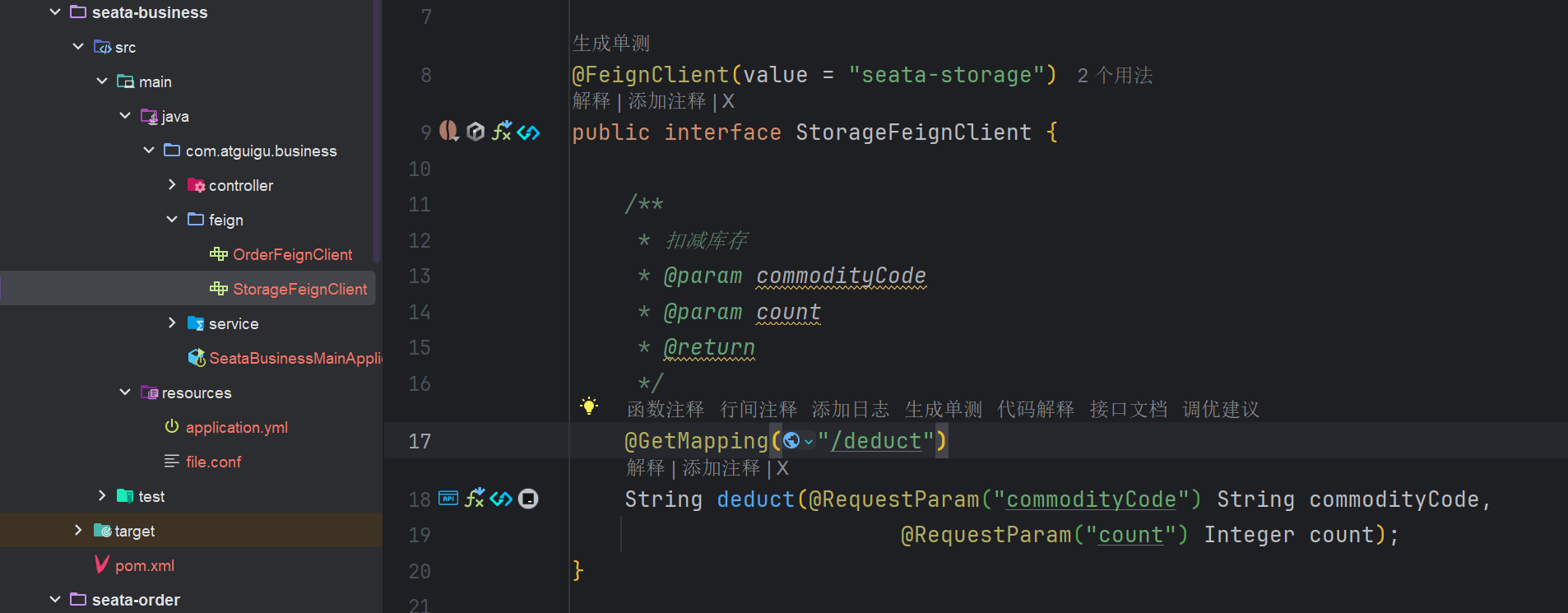Click the bean gutter icon on line 9
The height and width of the screenshot is (613, 1568).
448,131
